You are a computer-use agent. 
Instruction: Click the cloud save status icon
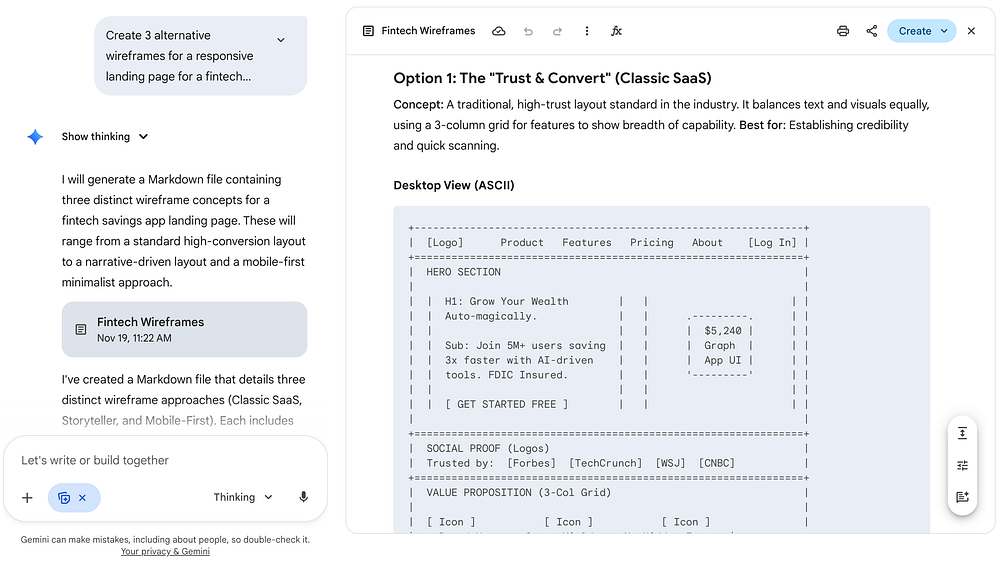point(498,31)
